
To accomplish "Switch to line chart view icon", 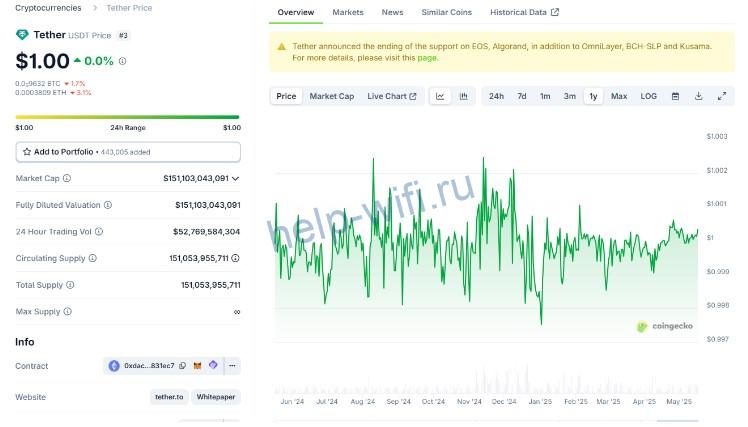I will [x=440, y=96].
